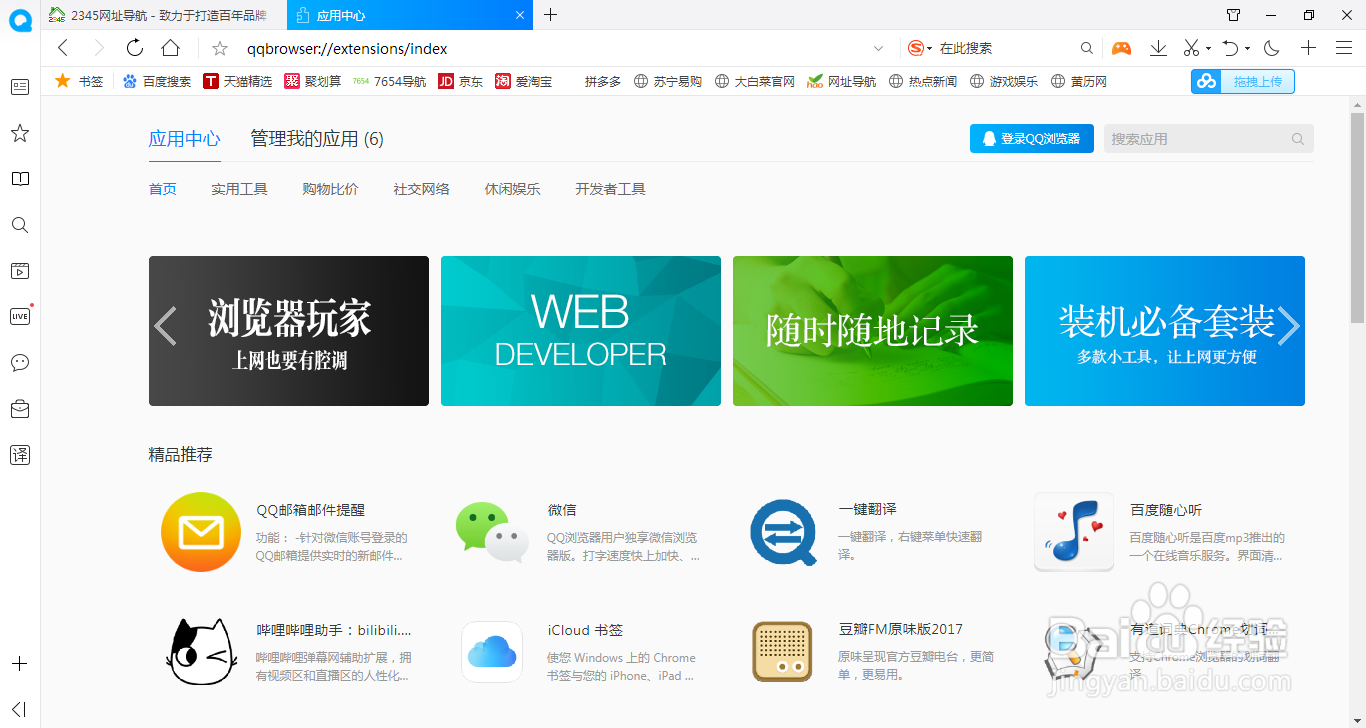Screen dimensions: 1366x728
Task: Add a sidebar app with the plus icon
Action: point(20,664)
